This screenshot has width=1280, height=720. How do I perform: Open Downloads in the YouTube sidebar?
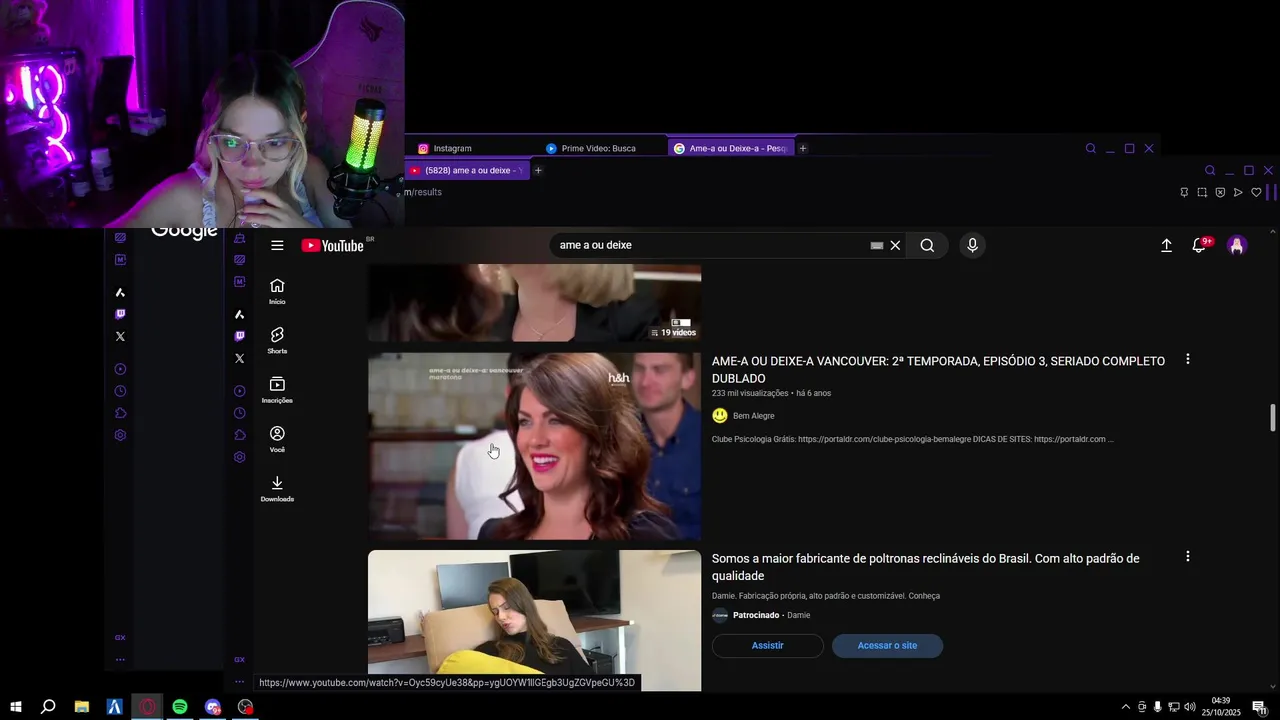277,488
